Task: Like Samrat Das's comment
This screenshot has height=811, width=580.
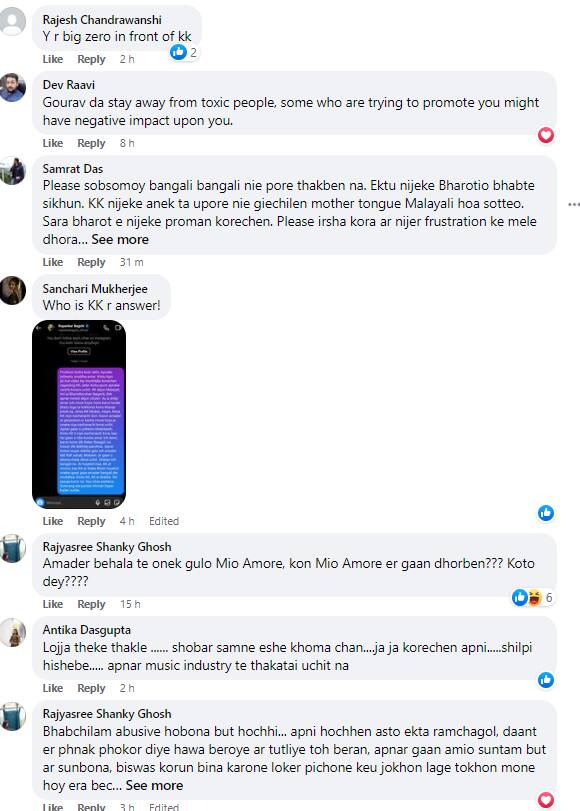Action: [x=53, y=262]
